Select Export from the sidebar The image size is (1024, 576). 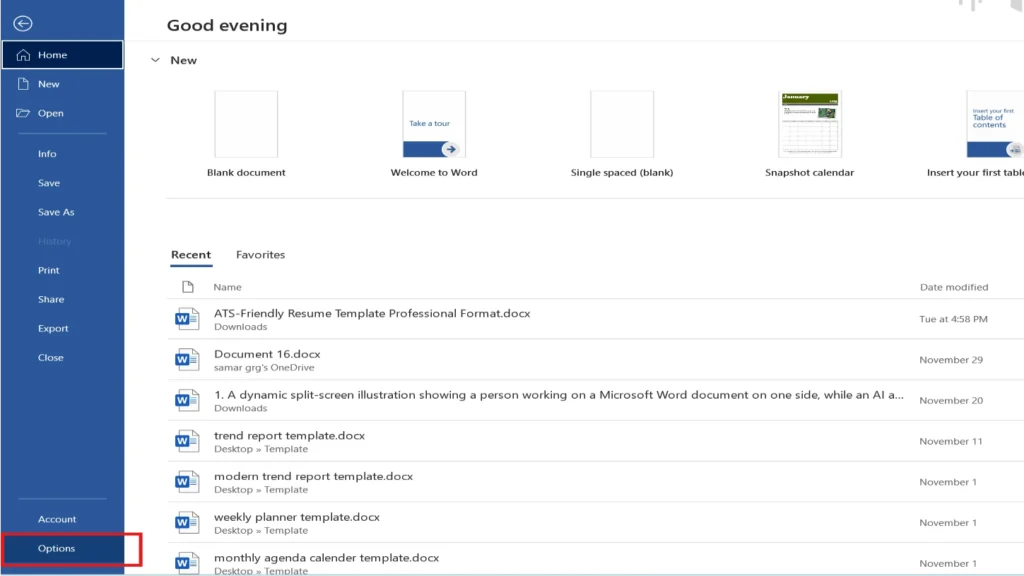(x=53, y=328)
